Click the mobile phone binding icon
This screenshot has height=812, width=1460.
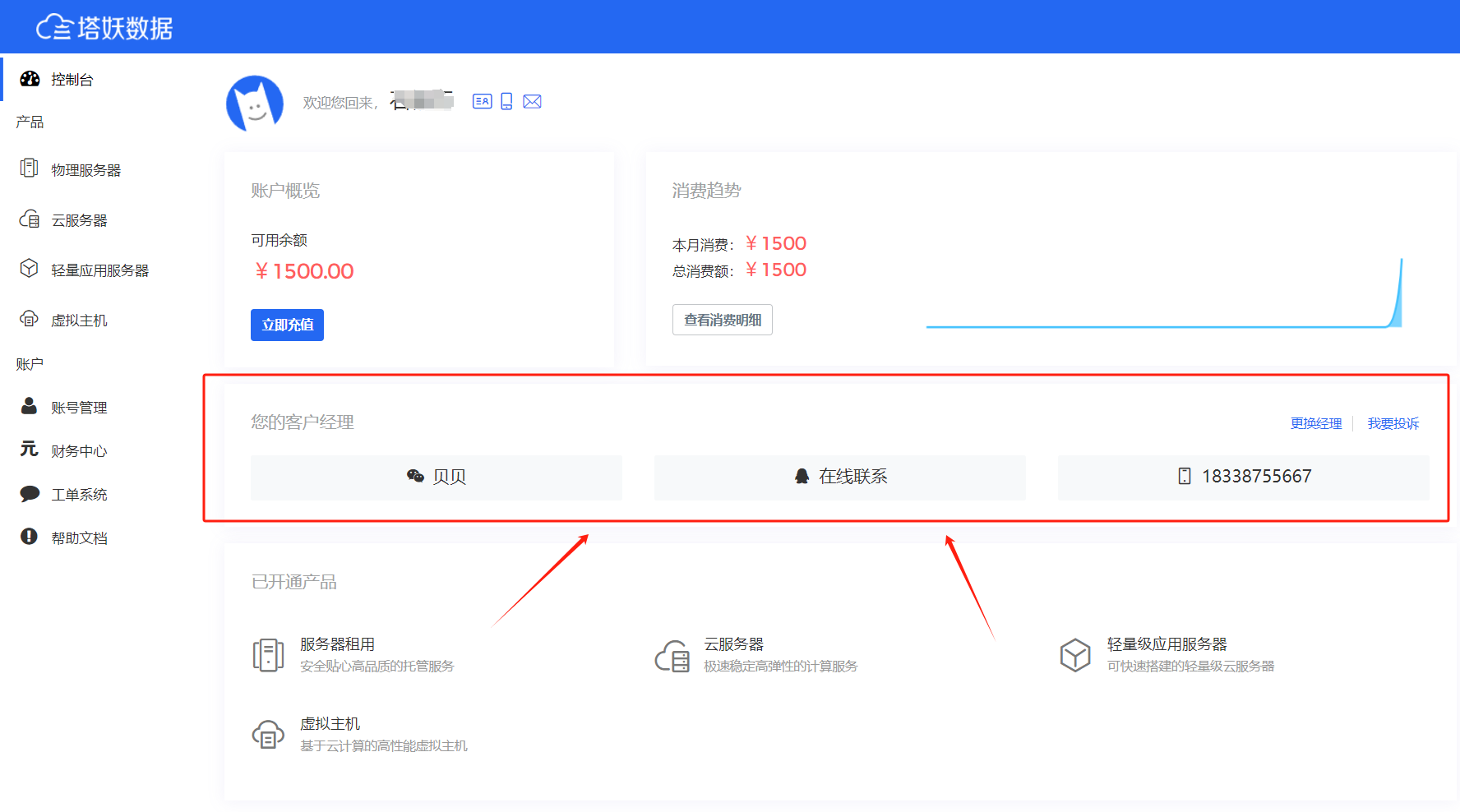pos(506,101)
